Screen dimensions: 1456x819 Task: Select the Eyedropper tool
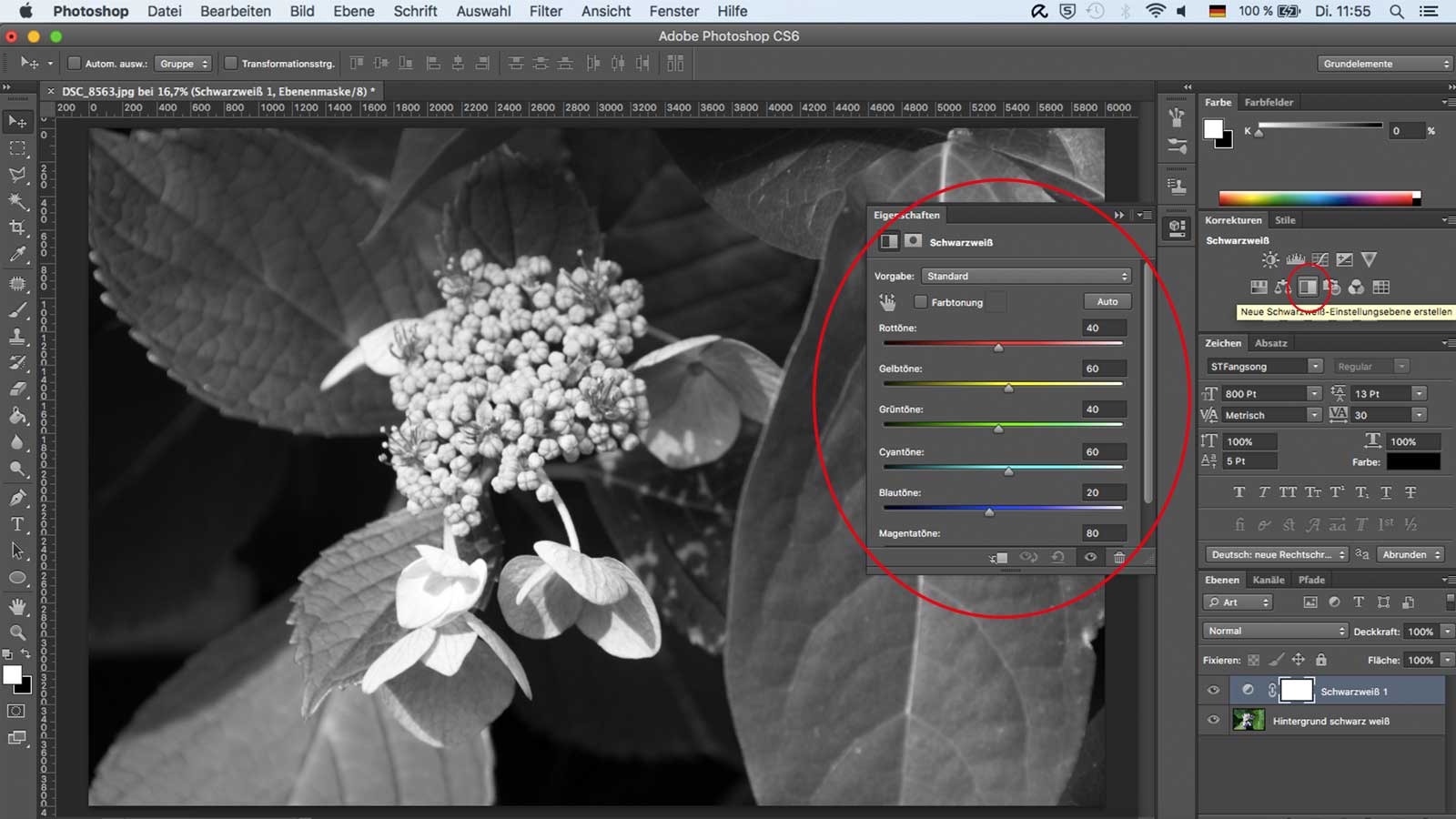tap(17, 256)
